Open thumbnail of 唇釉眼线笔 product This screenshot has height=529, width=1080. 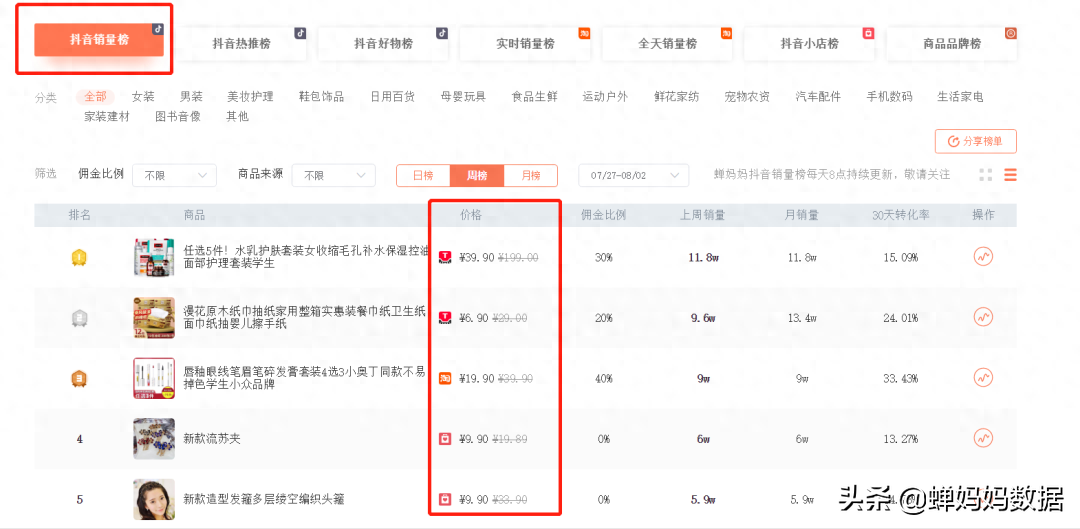[x=154, y=378]
